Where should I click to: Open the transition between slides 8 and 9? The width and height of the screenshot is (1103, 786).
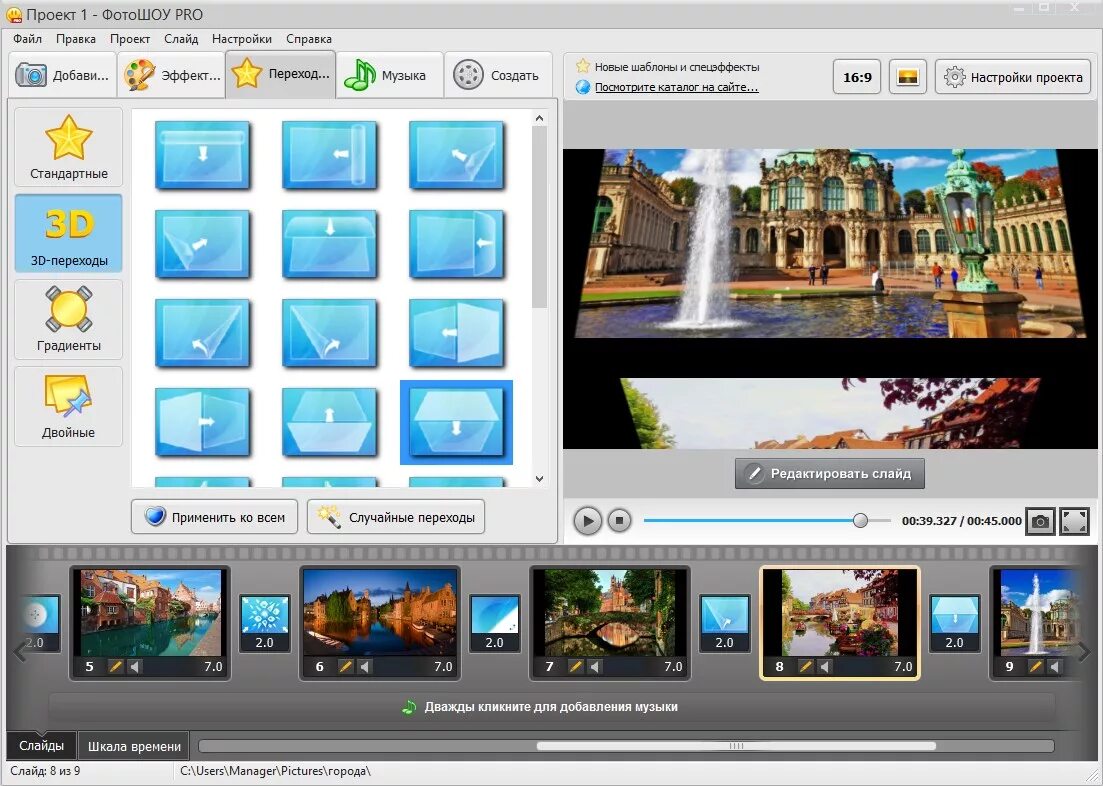[x=955, y=623]
